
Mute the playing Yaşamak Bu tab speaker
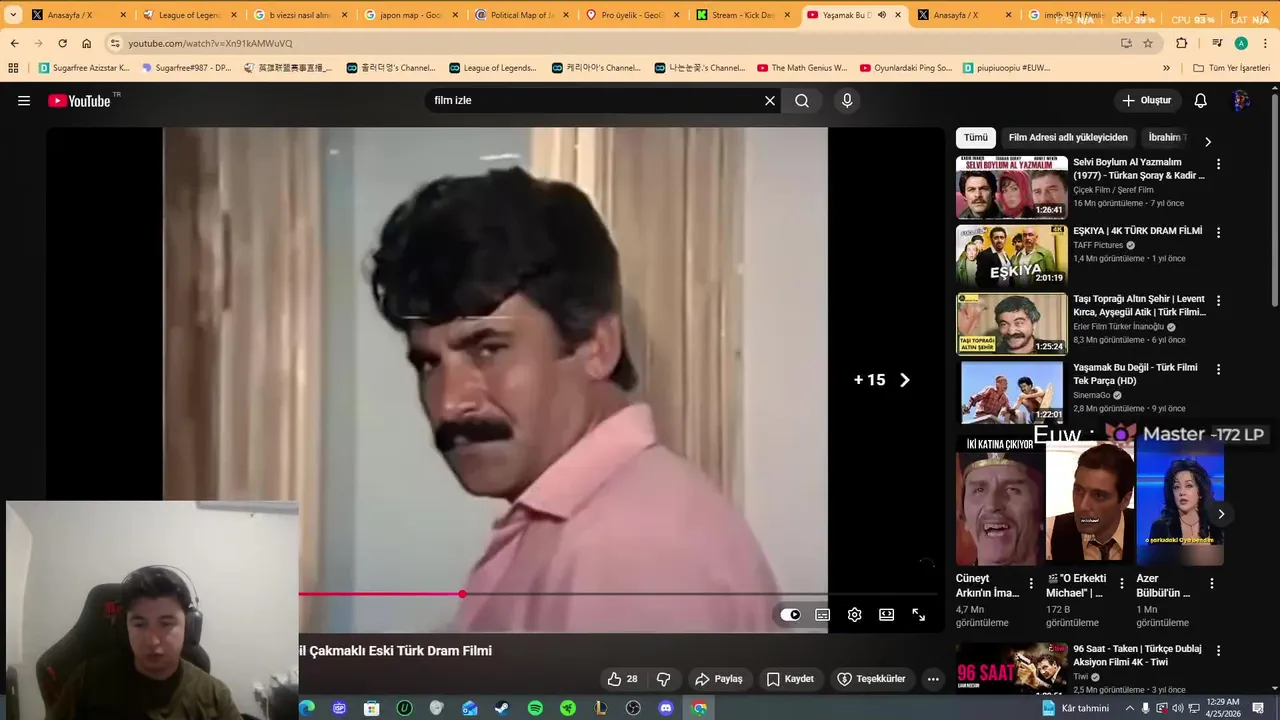pyautogui.click(x=881, y=15)
